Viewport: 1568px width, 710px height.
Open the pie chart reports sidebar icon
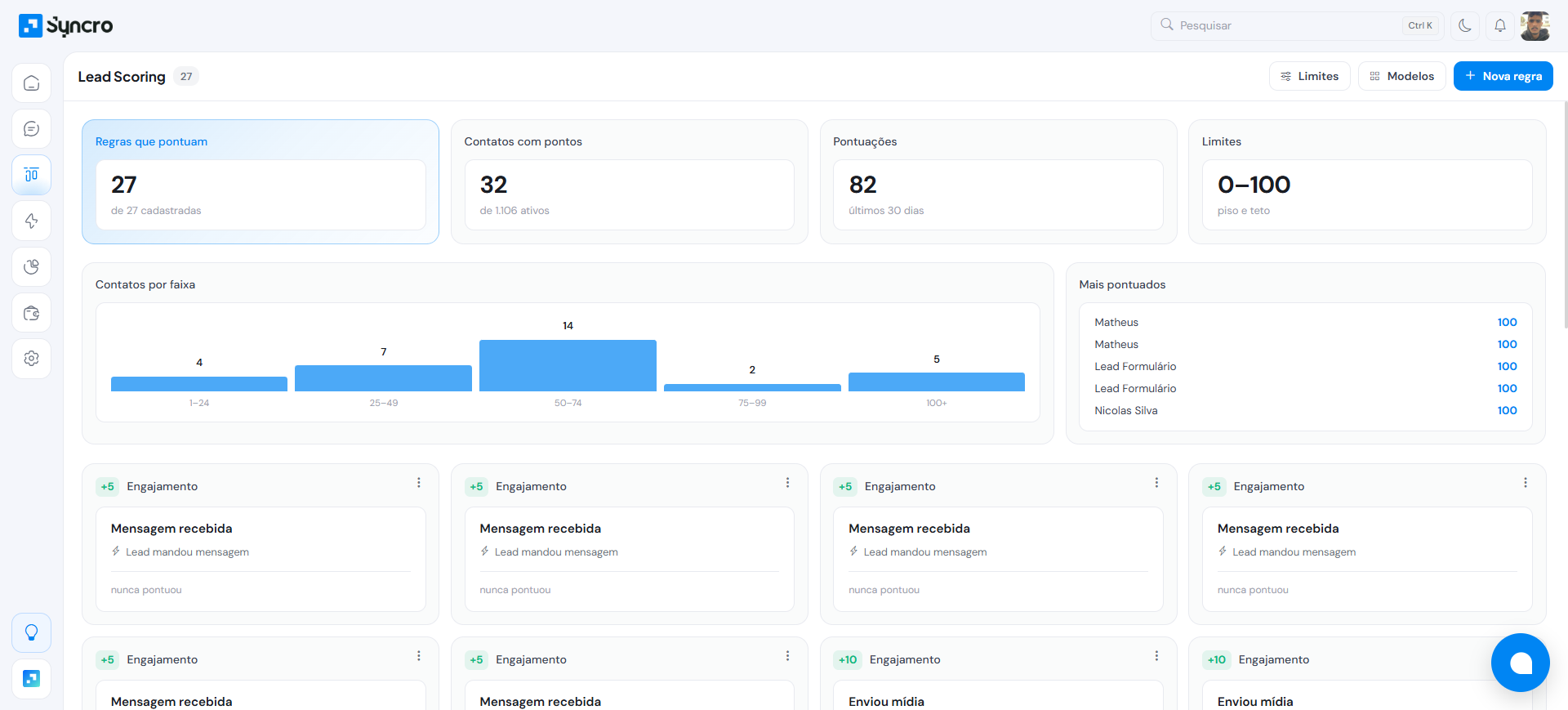click(x=32, y=266)
